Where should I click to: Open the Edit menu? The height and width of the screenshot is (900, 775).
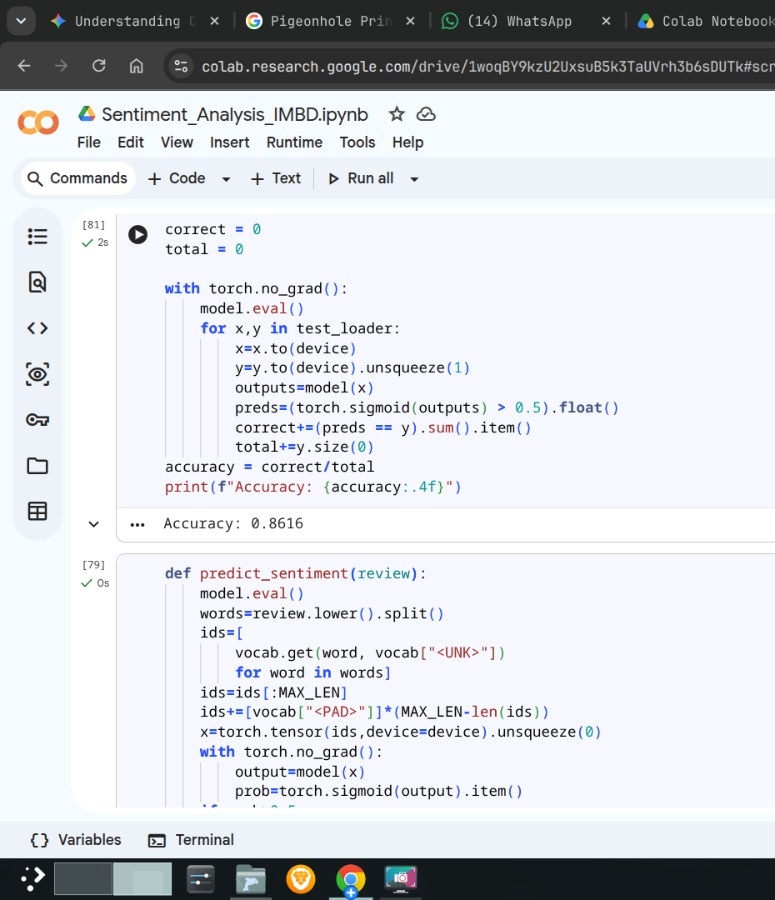tap(130, 142)
